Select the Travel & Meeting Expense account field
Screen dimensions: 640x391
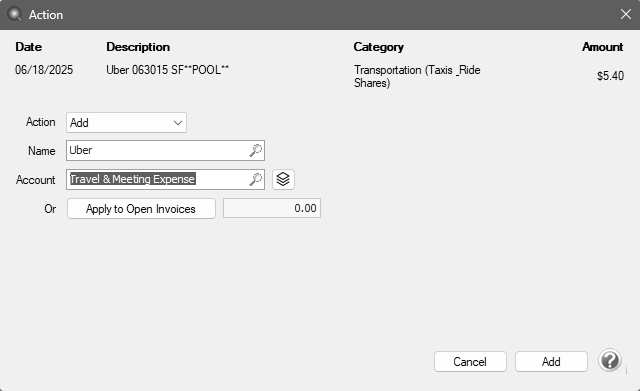[165, 179]
